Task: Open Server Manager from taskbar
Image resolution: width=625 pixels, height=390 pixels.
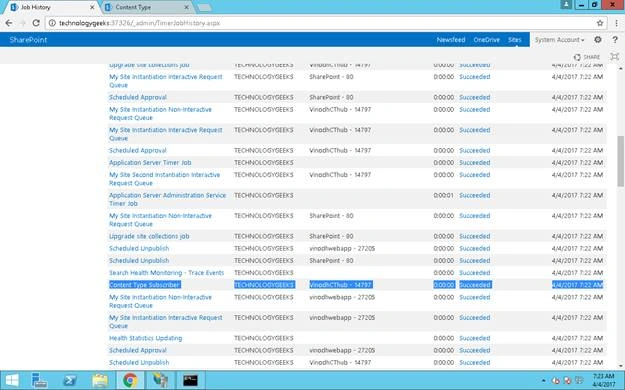Action: click(x=39, y=380)
